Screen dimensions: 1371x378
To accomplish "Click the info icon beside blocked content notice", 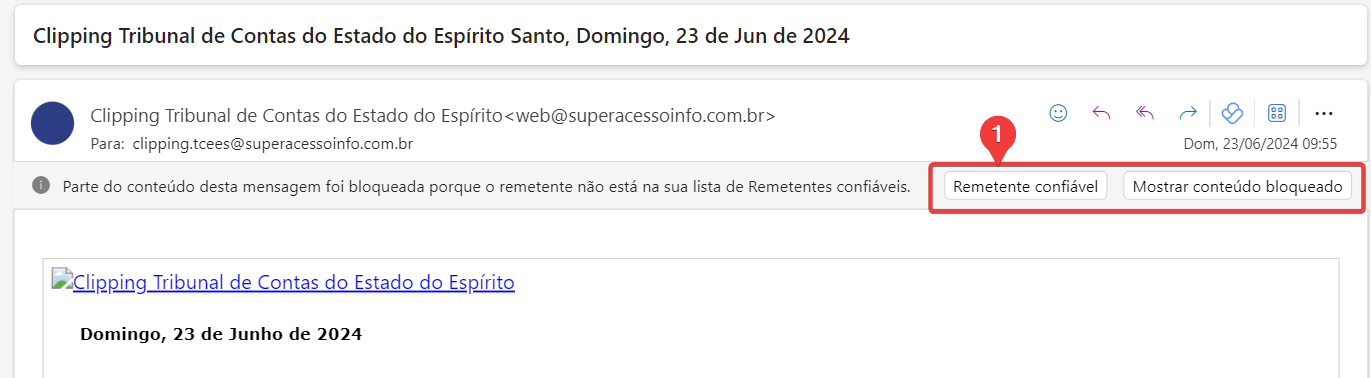I will coord(41,185).
